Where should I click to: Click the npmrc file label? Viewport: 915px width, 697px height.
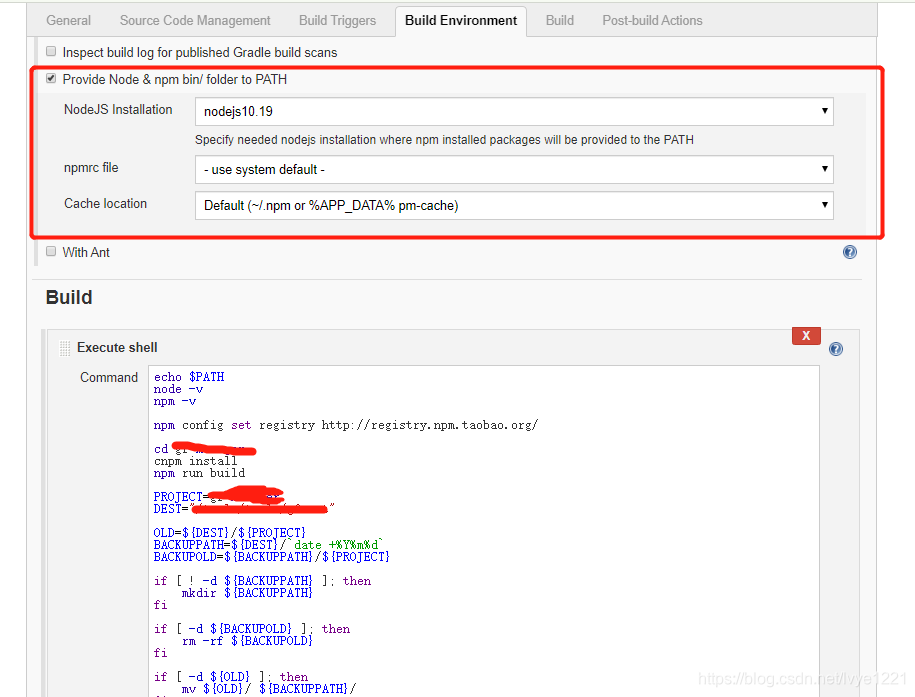(91, 168)
